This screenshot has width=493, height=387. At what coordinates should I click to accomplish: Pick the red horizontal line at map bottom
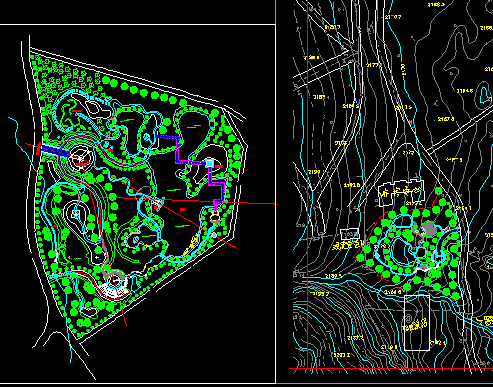coord(391,369)
